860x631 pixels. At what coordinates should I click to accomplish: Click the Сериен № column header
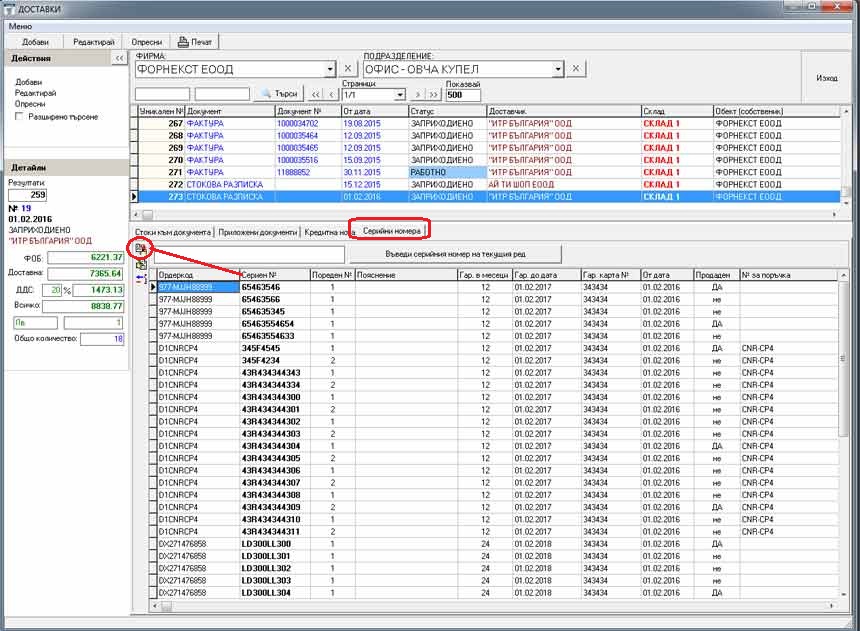coord(275,275)
